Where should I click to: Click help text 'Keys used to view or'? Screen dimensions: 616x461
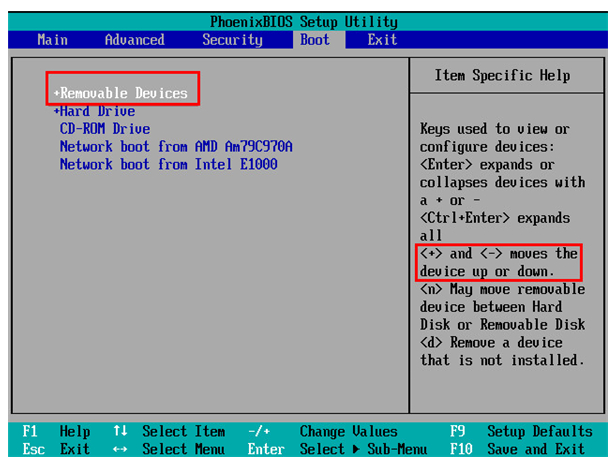point(495,129)
